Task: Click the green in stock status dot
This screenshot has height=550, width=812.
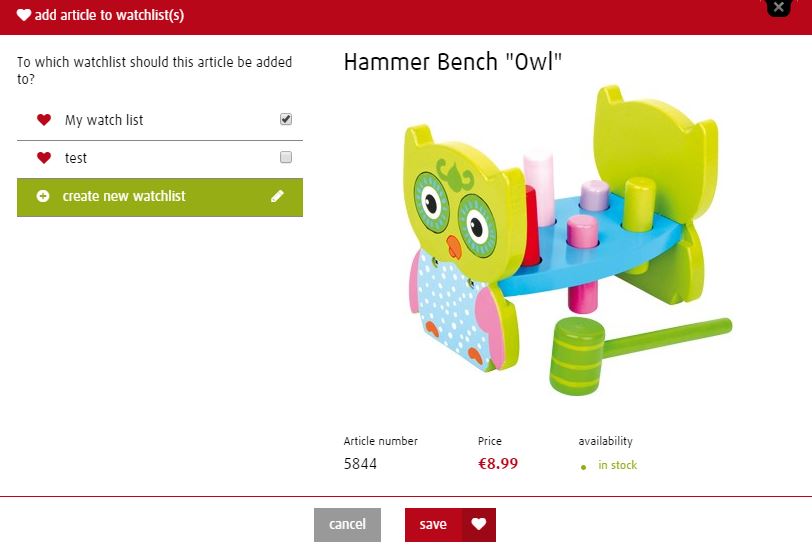Action: tap(584, 467)
